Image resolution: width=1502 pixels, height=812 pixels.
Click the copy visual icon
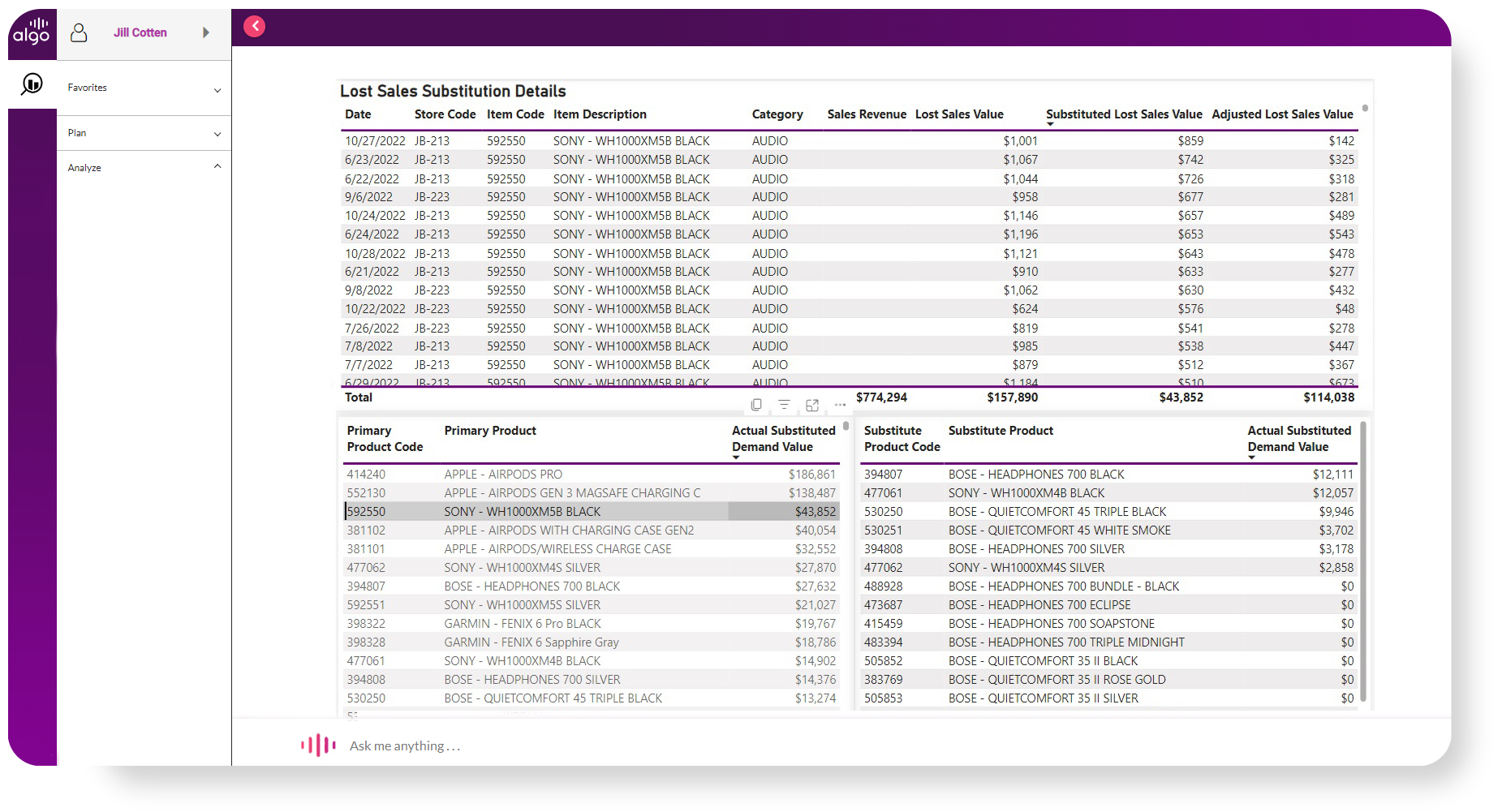point(756,405)
